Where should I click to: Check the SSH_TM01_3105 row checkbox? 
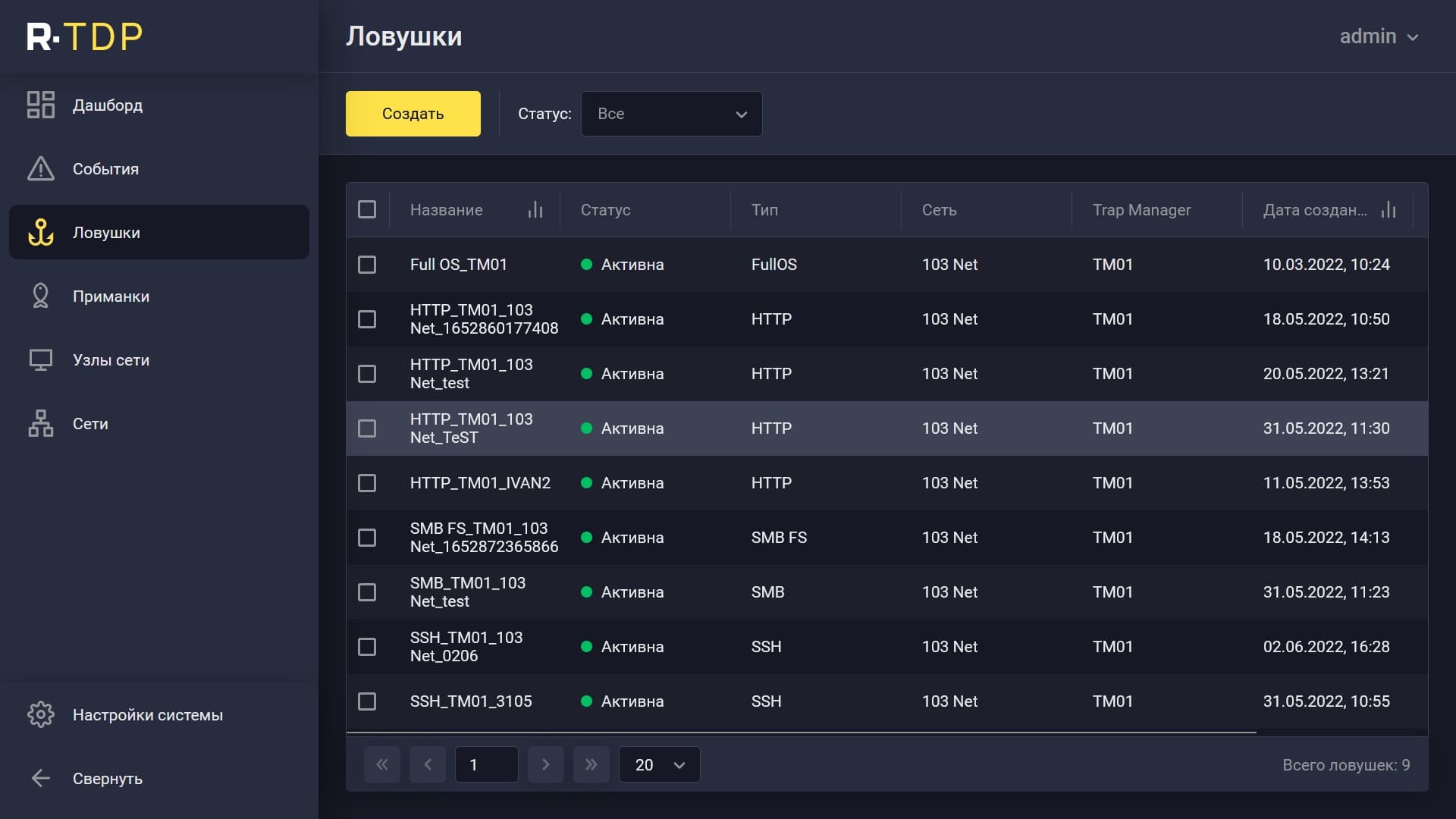tap(367, 701)
